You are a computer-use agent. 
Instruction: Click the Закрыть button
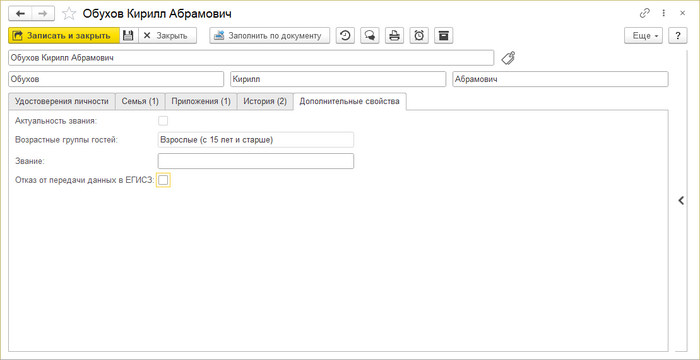pos(167,36)
